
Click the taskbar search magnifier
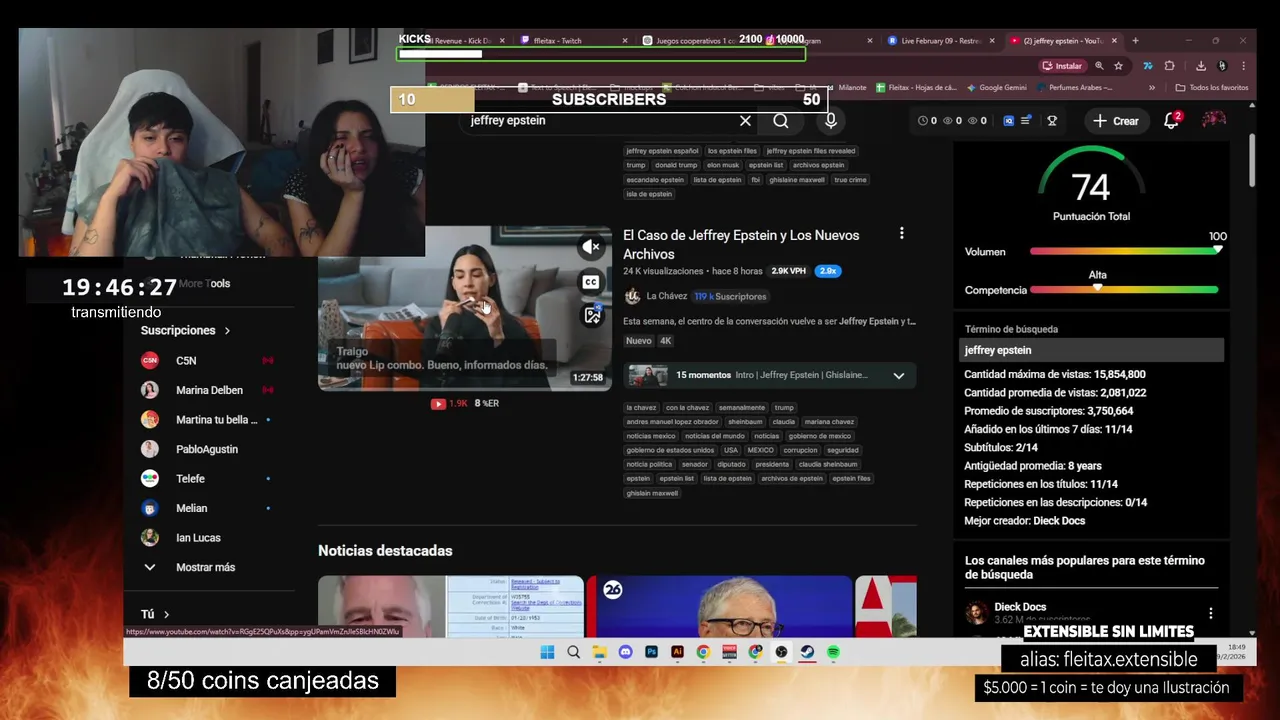pos(573,652)
